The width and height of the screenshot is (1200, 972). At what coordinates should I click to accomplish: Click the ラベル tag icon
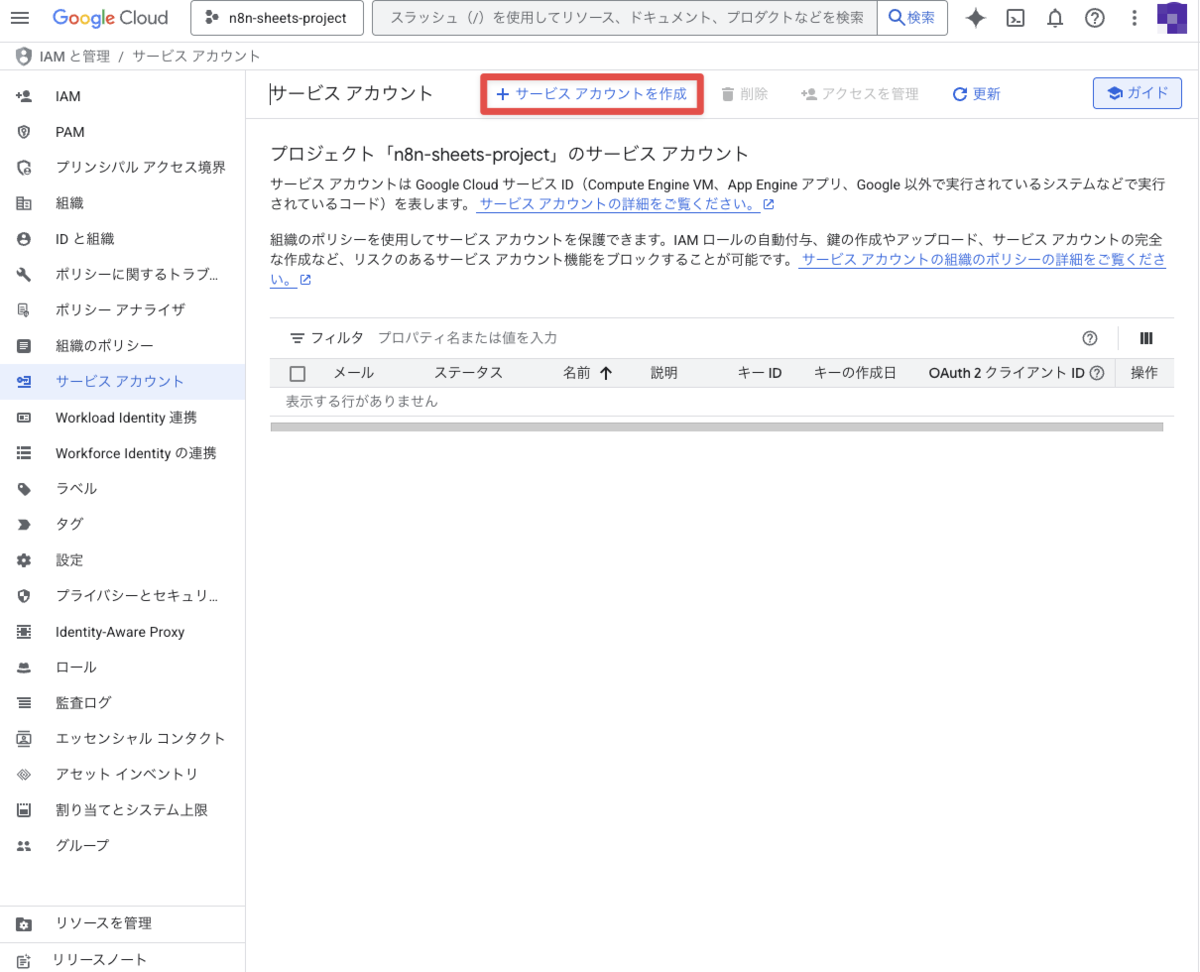[x=24, y=489]
